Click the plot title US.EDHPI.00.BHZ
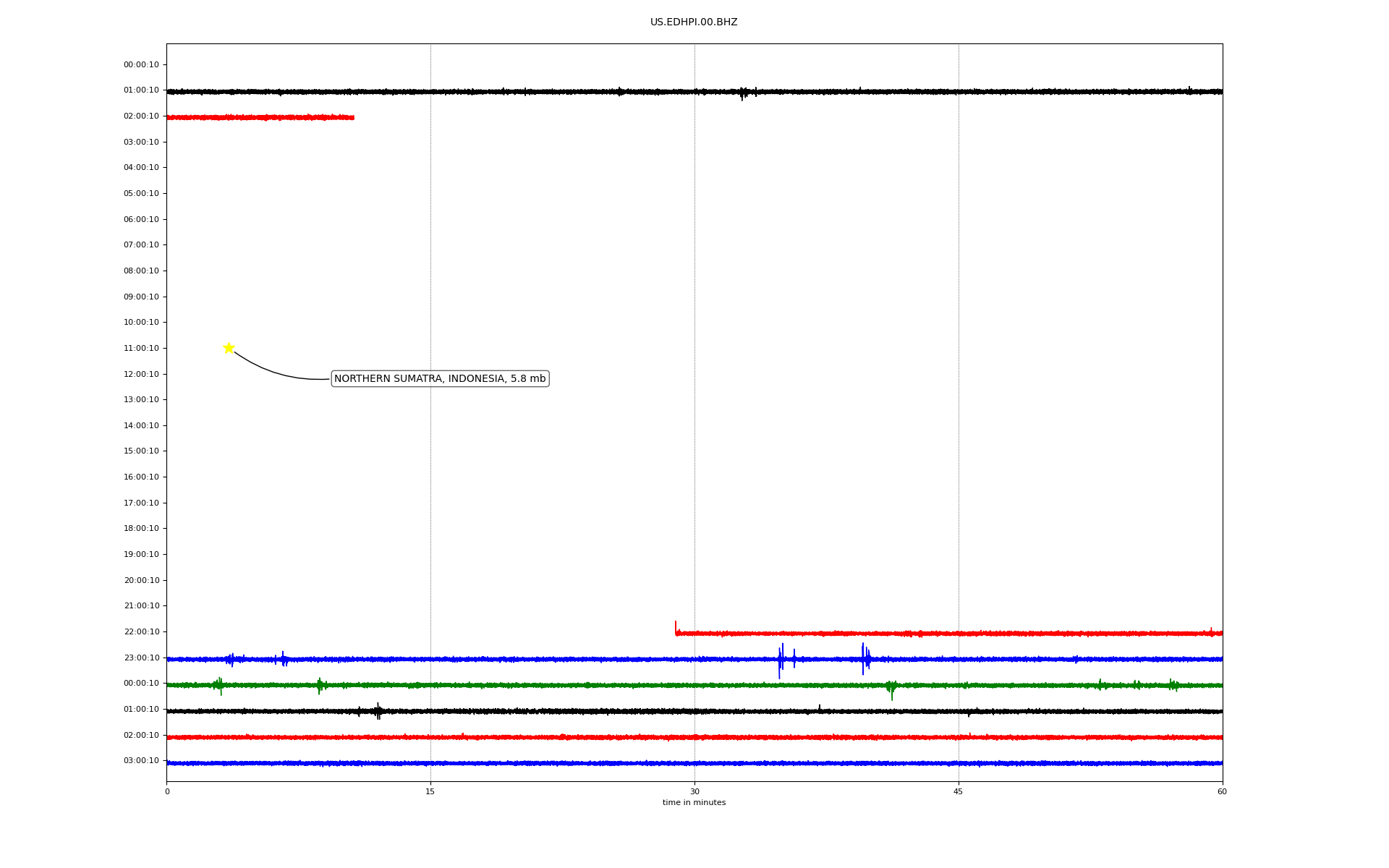 coord(693,22)
